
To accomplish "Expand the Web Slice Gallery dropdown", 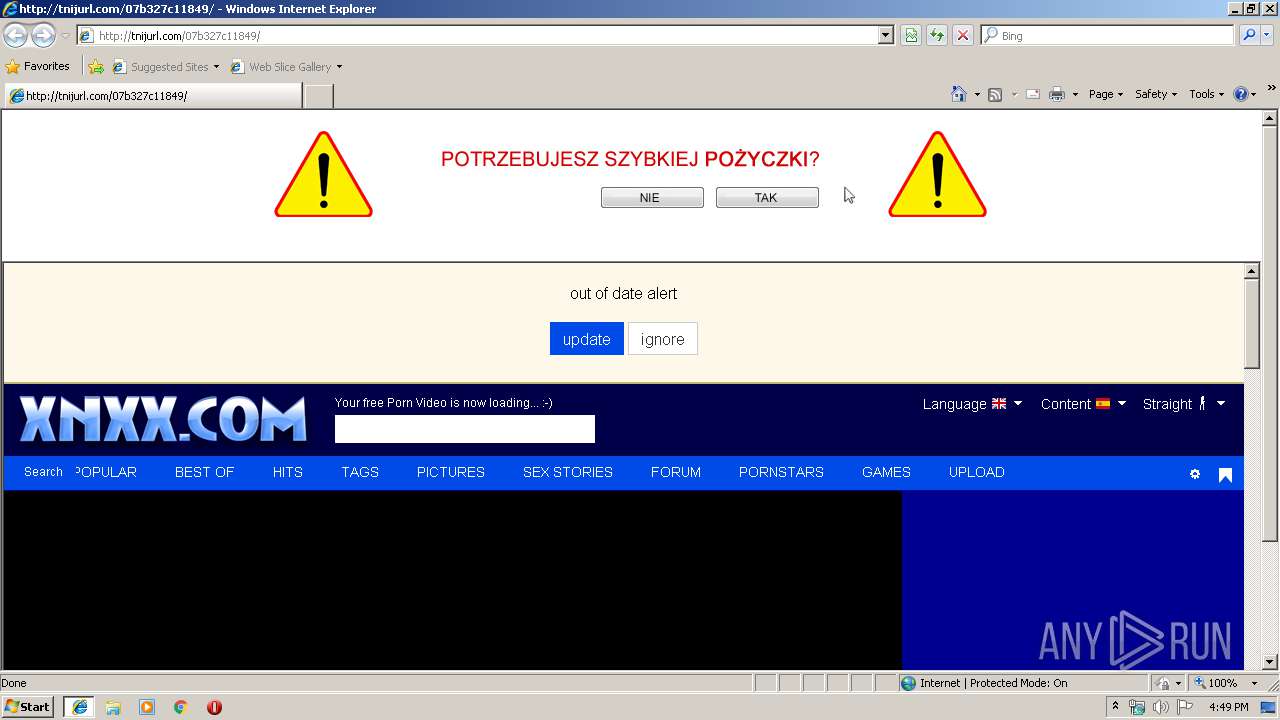I will (339, 67).
